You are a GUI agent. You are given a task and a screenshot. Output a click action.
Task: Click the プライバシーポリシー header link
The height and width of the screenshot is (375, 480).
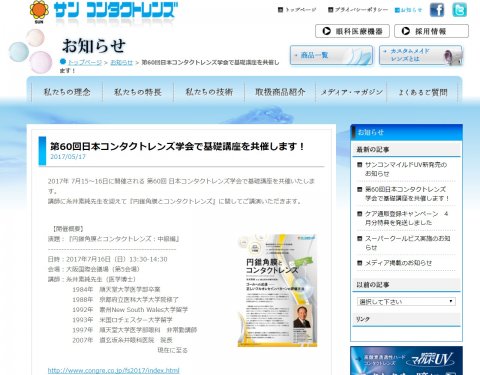(358, 10)
